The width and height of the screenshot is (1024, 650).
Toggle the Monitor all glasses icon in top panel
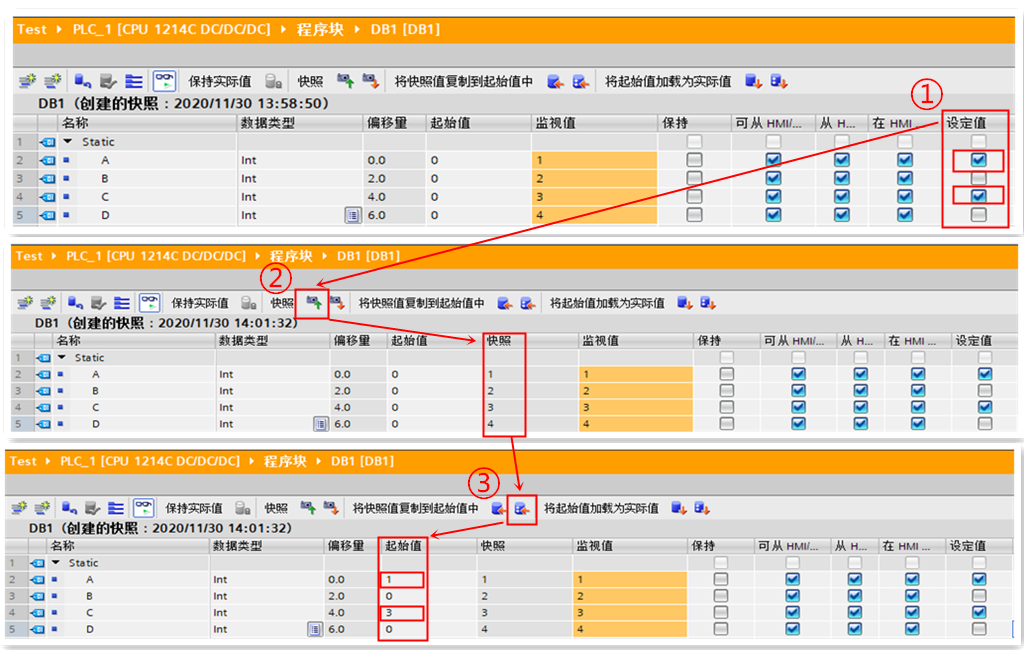click(x=164, y=81)
